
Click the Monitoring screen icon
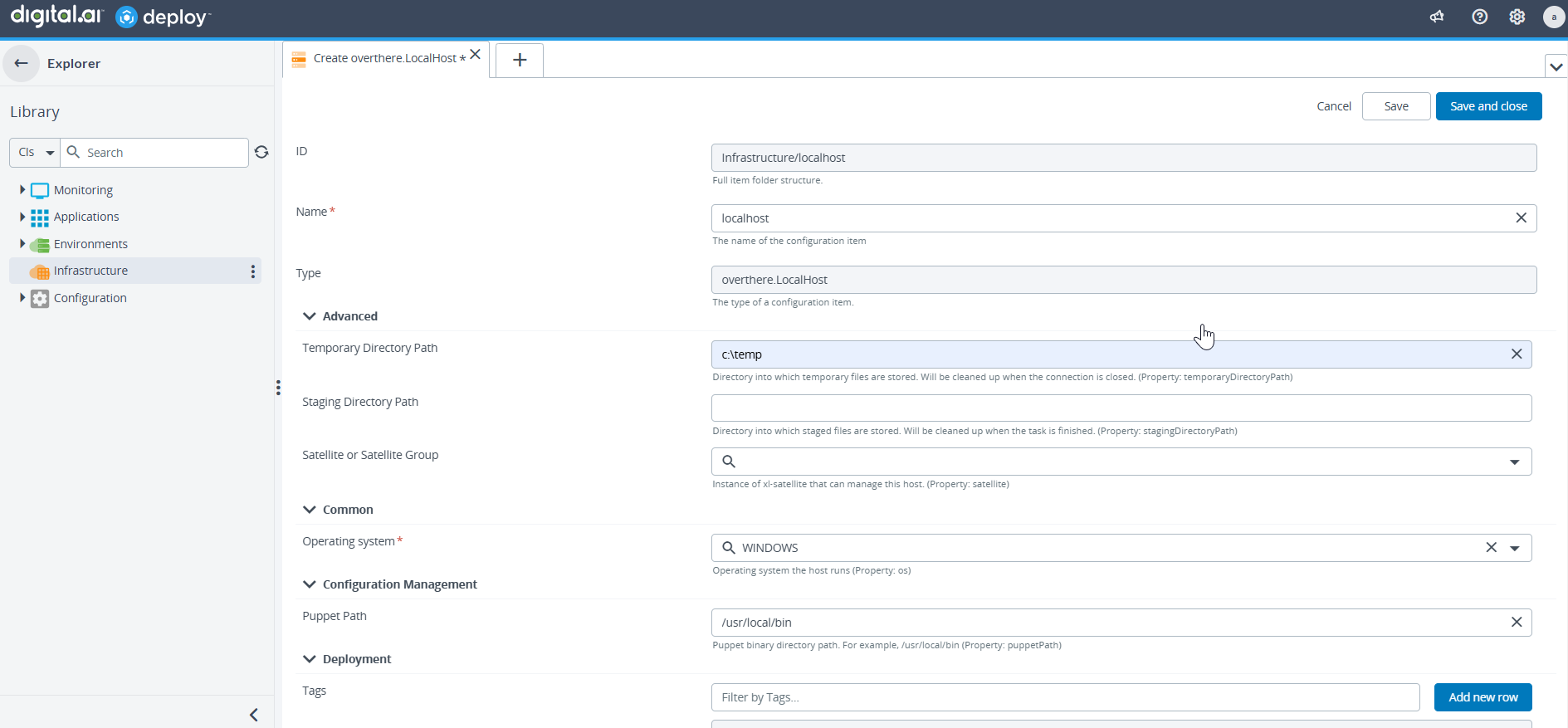pos(40,190)
